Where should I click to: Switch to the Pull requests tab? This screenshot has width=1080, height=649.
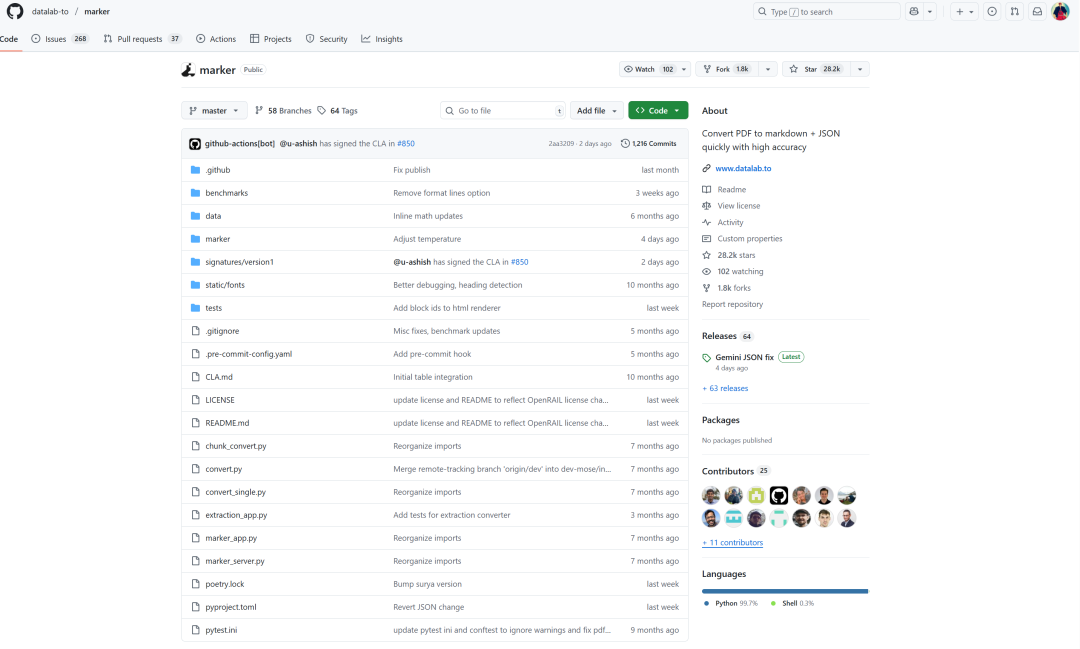tap(142, 39)
